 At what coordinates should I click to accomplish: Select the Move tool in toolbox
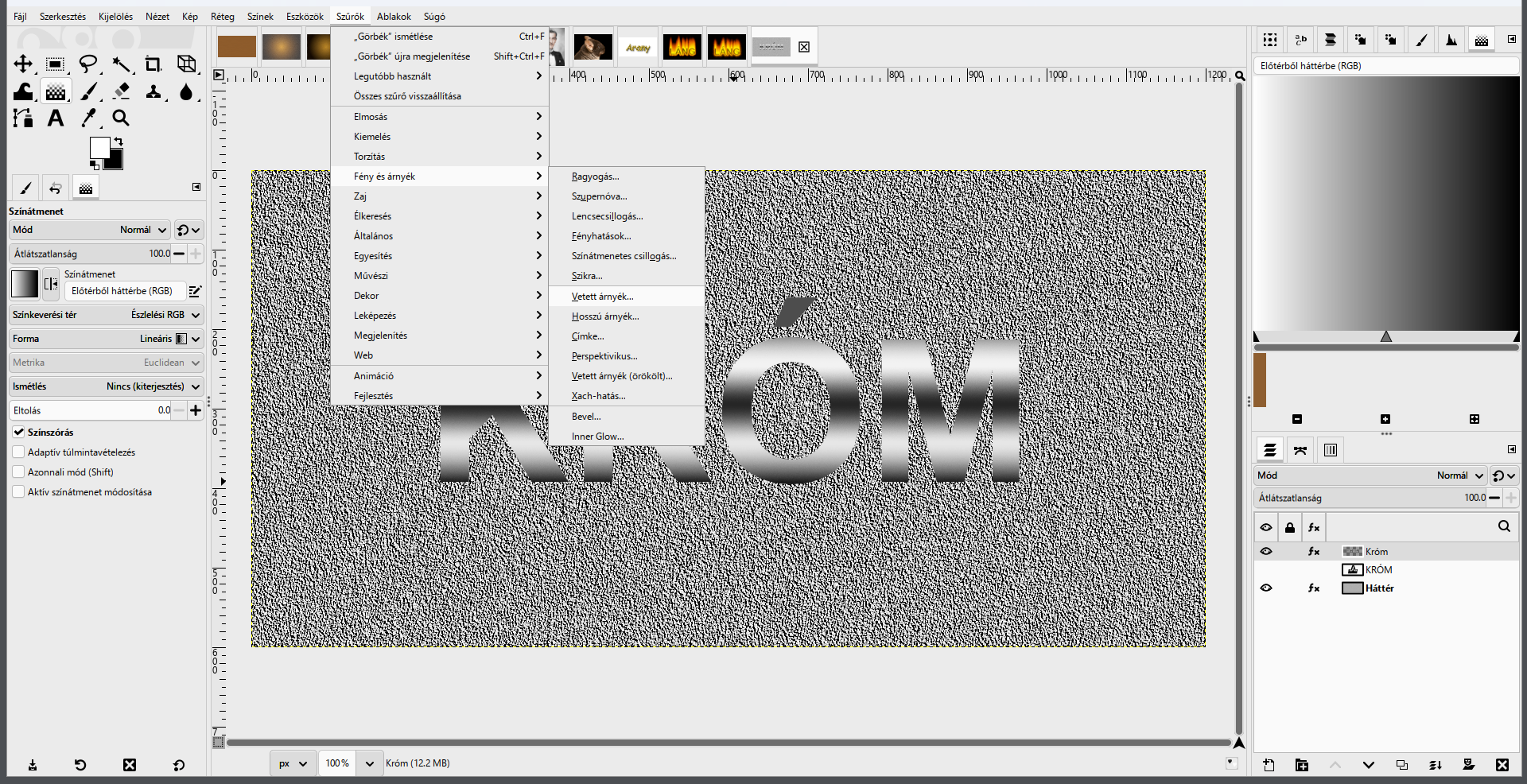[x=23, y=64]
